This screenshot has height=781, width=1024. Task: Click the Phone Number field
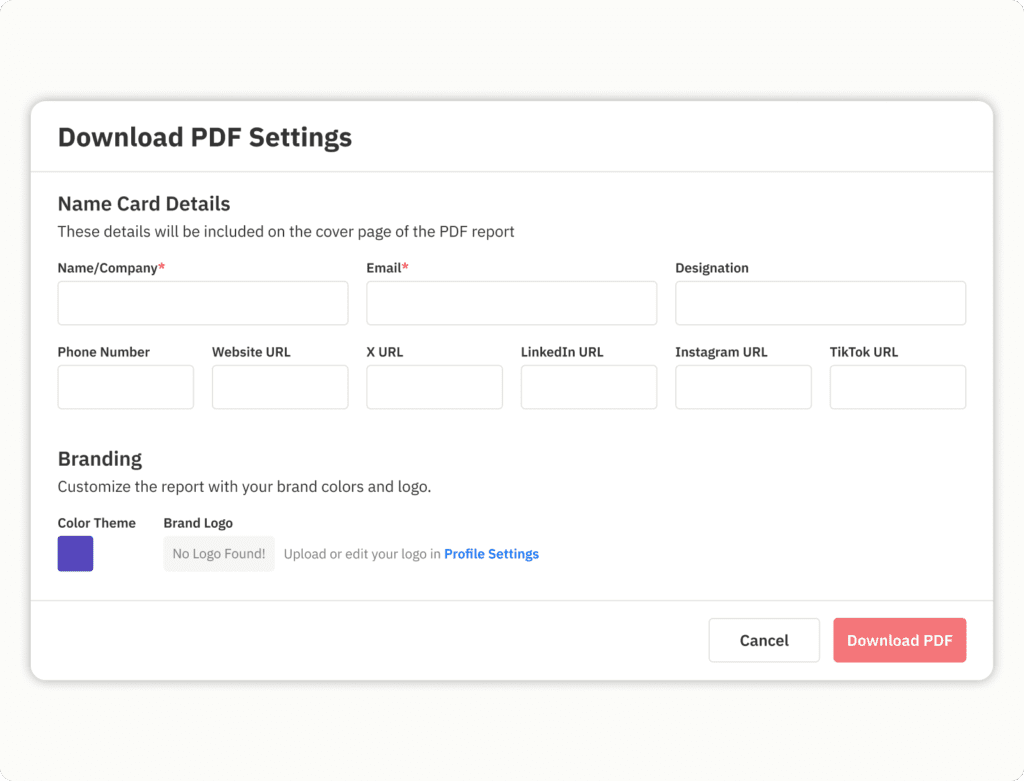click(x=126, y=387)
